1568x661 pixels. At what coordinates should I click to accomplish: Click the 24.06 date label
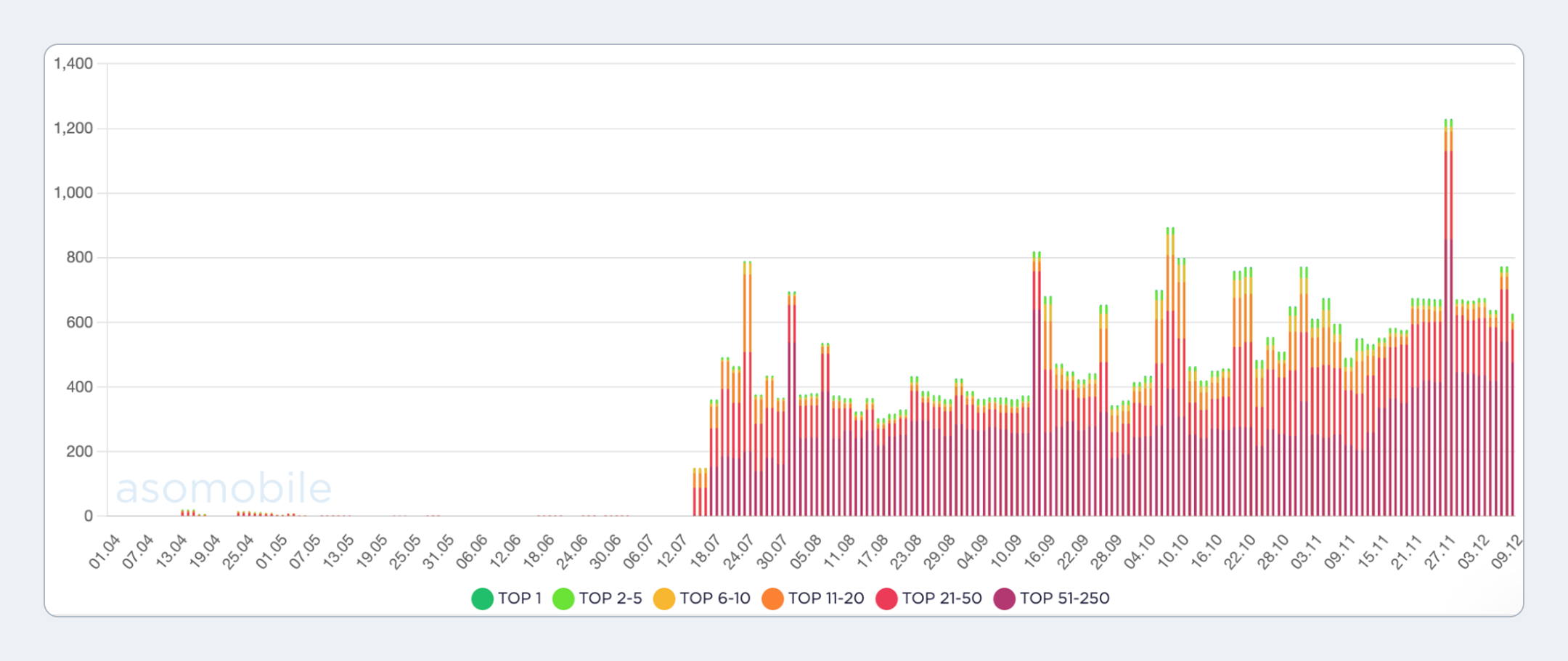572,552
